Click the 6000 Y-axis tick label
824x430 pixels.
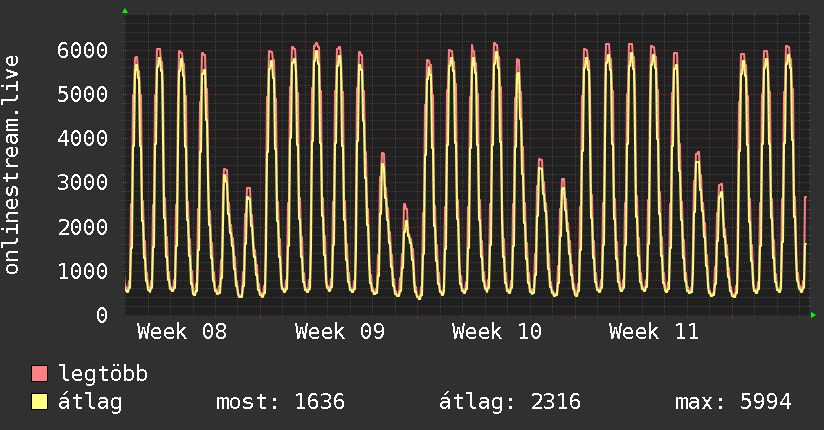pyautogui.click(x=81, y=51)
